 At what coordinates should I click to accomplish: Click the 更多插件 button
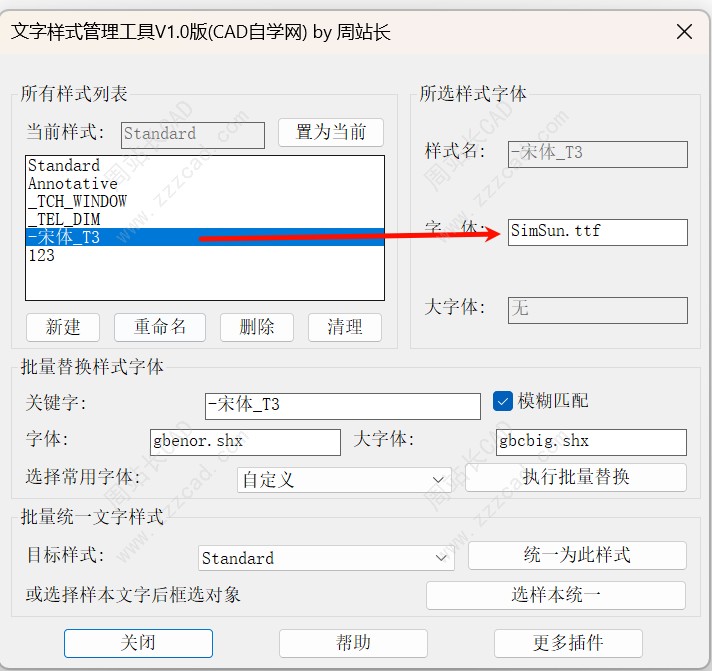tap(568, 643)
